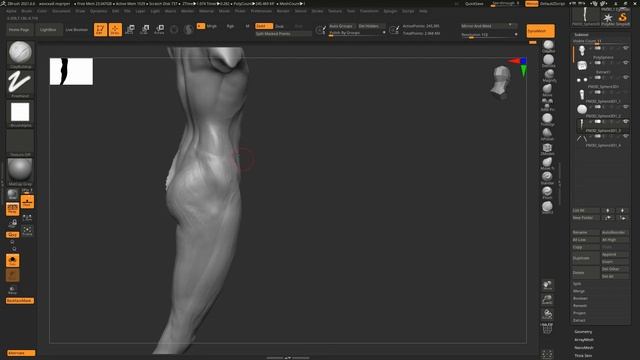
Task: Select the Magnify brush shortcut
Action: (x=549, y=76)
